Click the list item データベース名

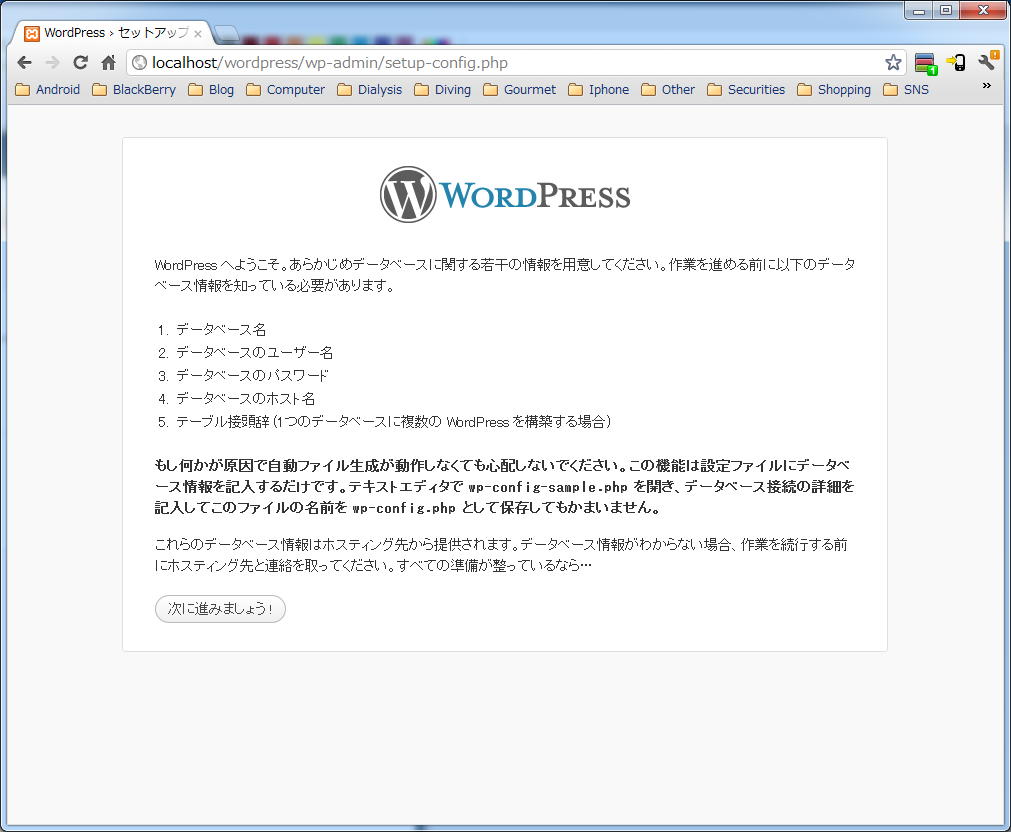click(221, 330)
